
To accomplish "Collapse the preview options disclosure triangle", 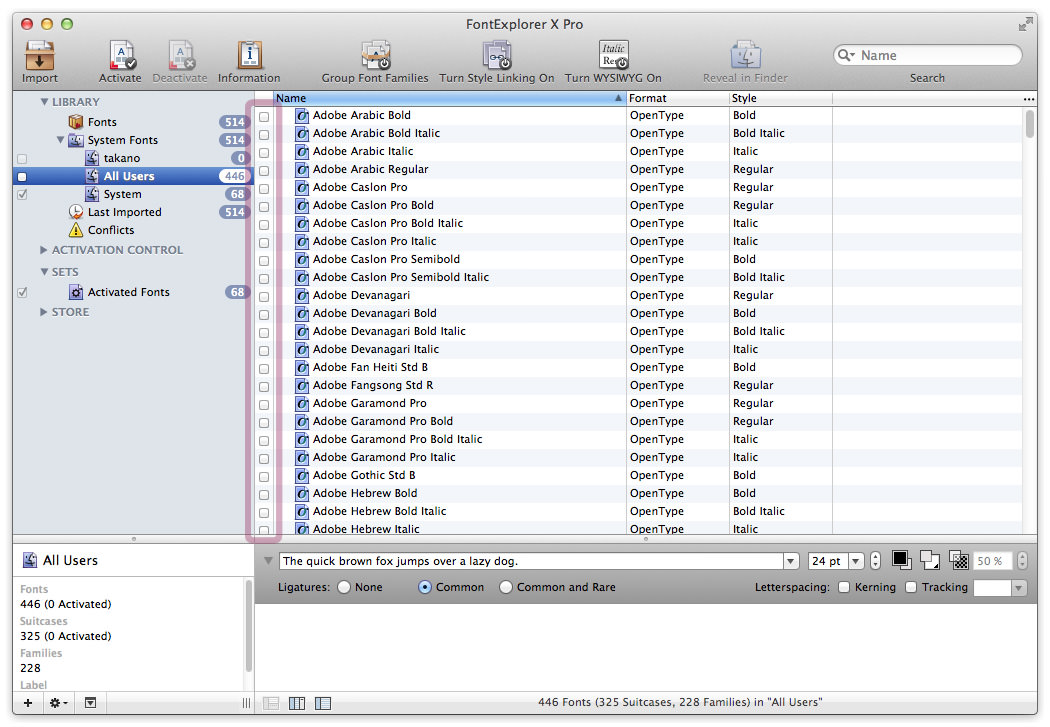I will pos(268,560).
